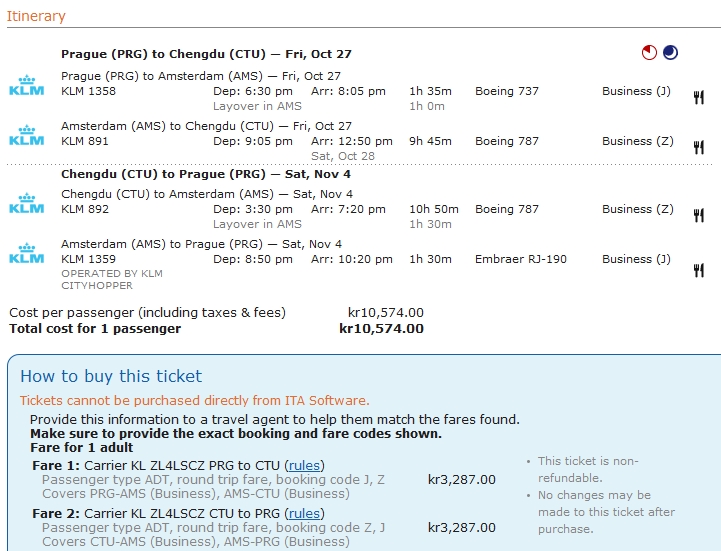Click the meal icon for KLM 1359
Image resolution: width=721 pixels, height=551 pixels.
pyautogui.click(x=699, y=269)
